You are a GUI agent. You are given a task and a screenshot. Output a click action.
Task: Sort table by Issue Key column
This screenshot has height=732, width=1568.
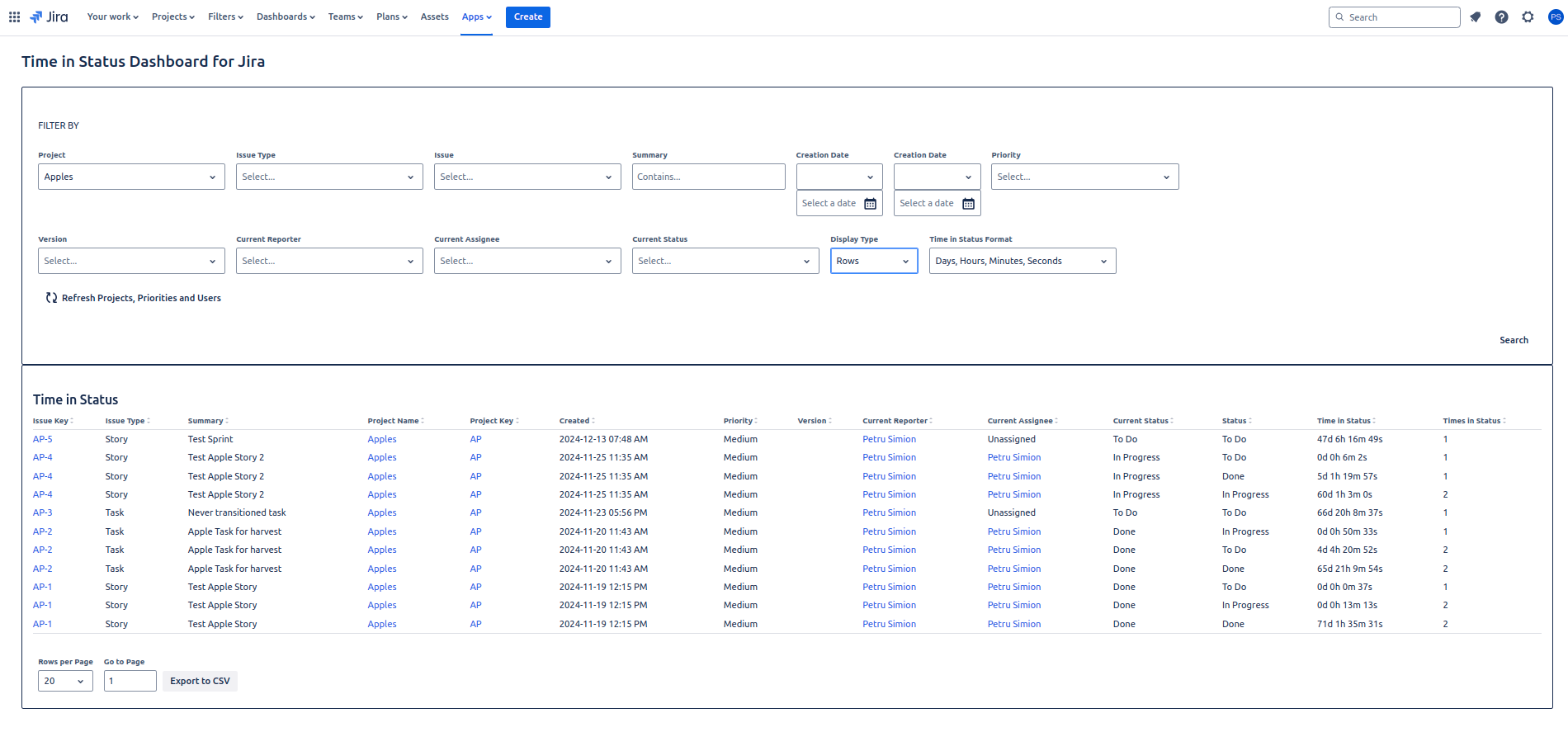click(x=53, y=421)
